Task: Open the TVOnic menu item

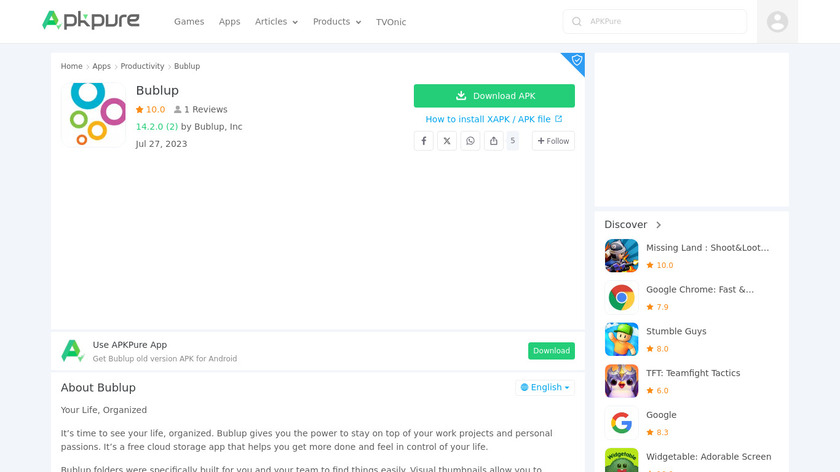Action: (x=391, y=22)
